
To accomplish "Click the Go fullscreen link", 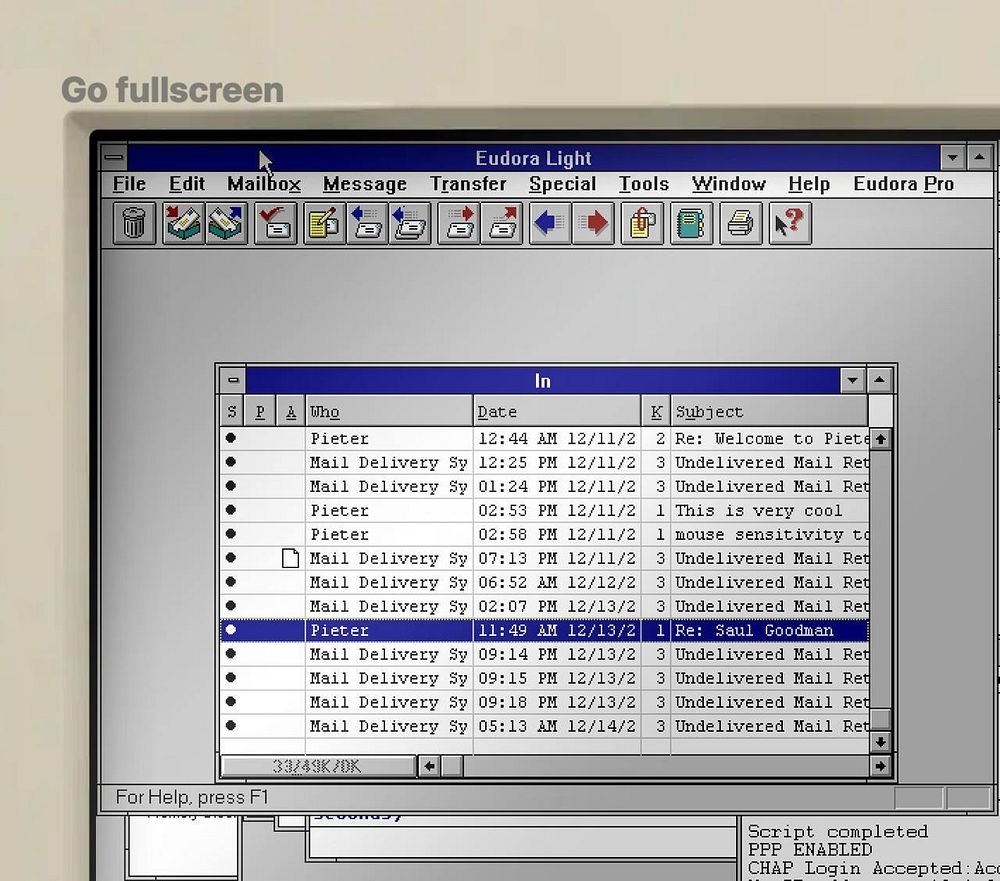I will (x=172, y=90).
